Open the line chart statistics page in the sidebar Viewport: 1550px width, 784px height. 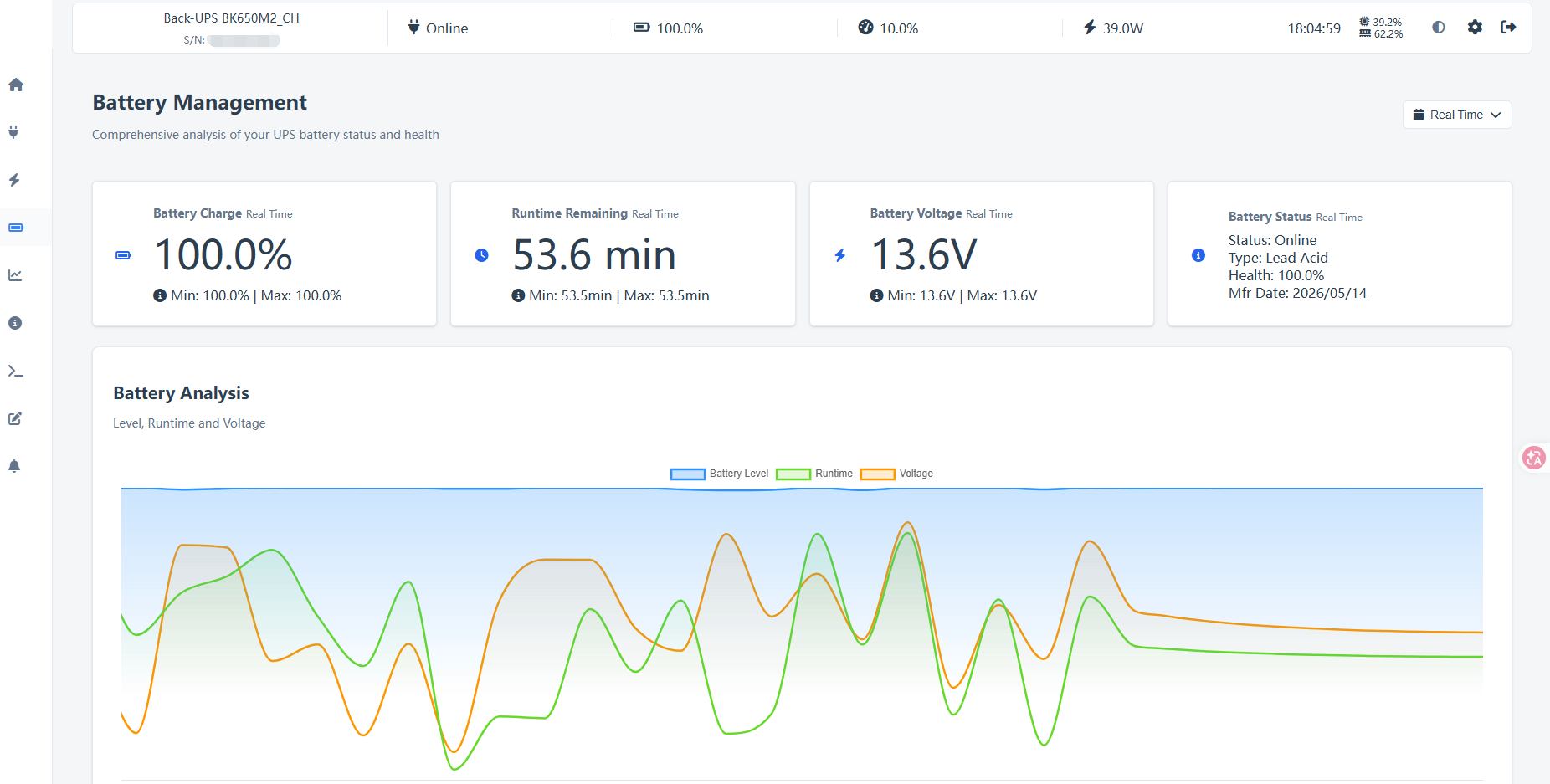(x=15, y=275)
